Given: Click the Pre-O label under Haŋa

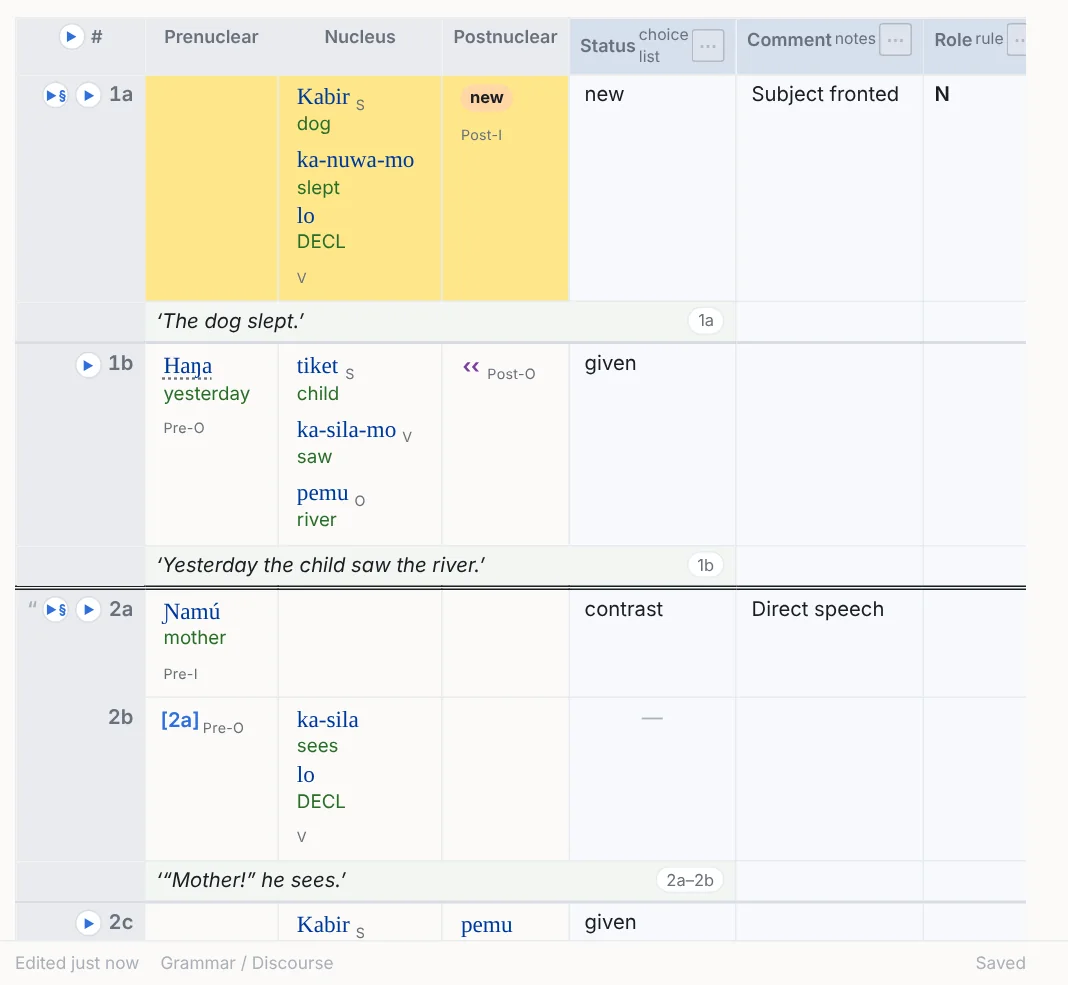Looking at the screenshot, I should (x=184, y=428).
